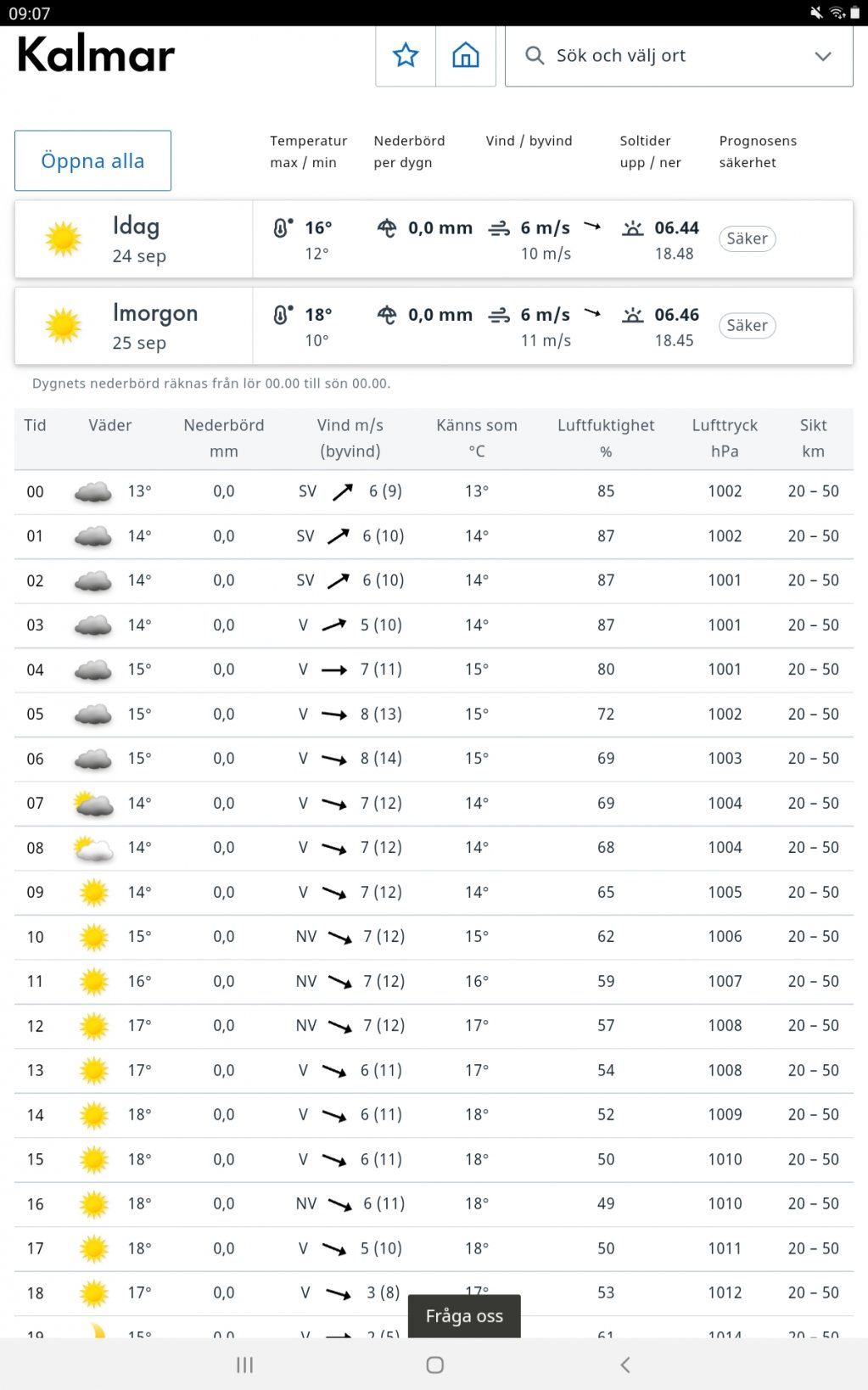868x1390 pixels.
Task: Tap wind direction arrow for hour 10
Action: tap(340, 937)
